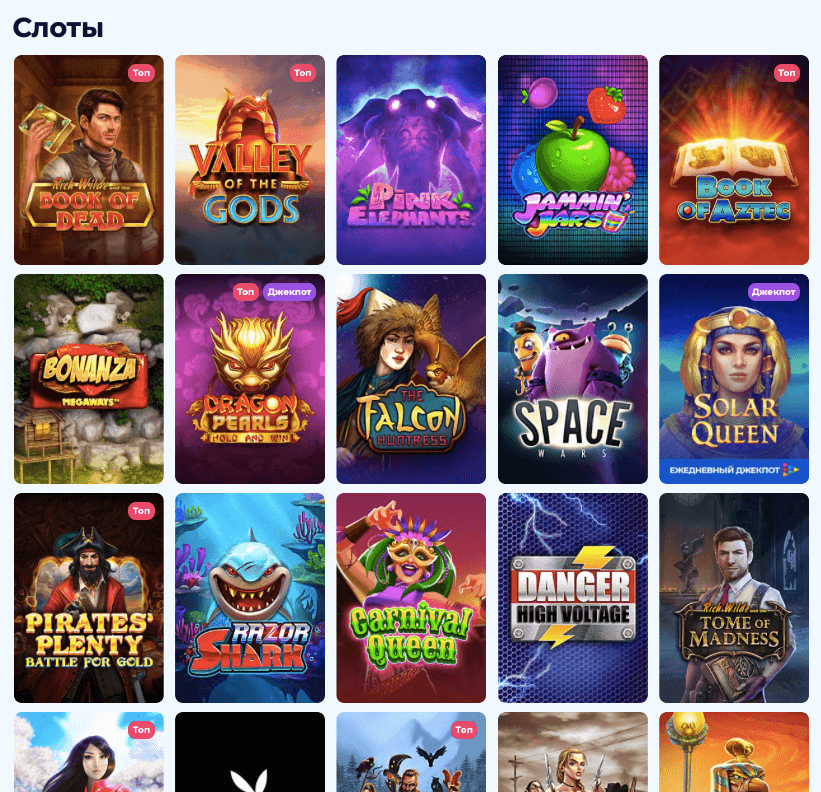Image resolution: width=821 pixels, height=792 pixels.
Task: Select The Falcon Huntress slot
Action: [x=411, y=379]
